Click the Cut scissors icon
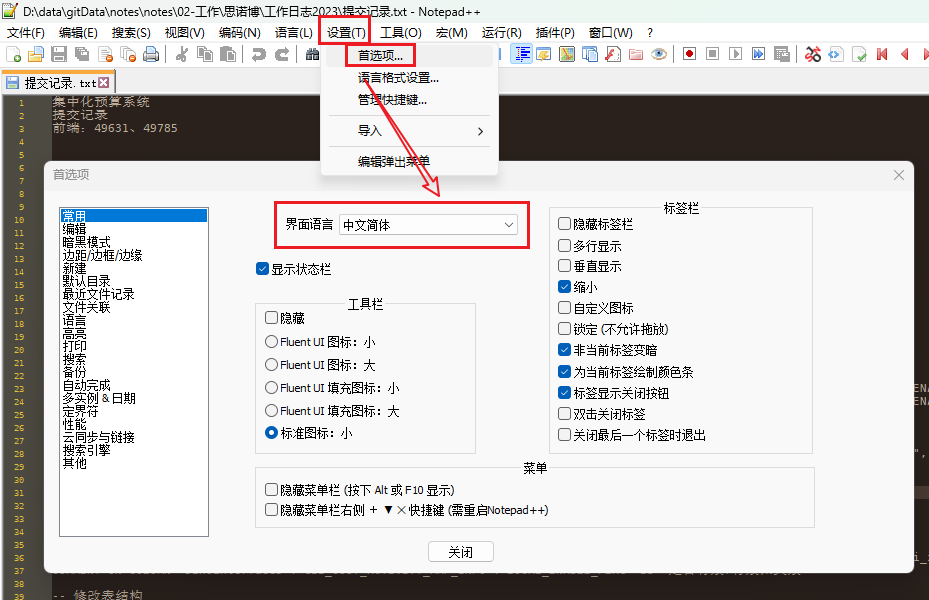 tap(182, 54)
